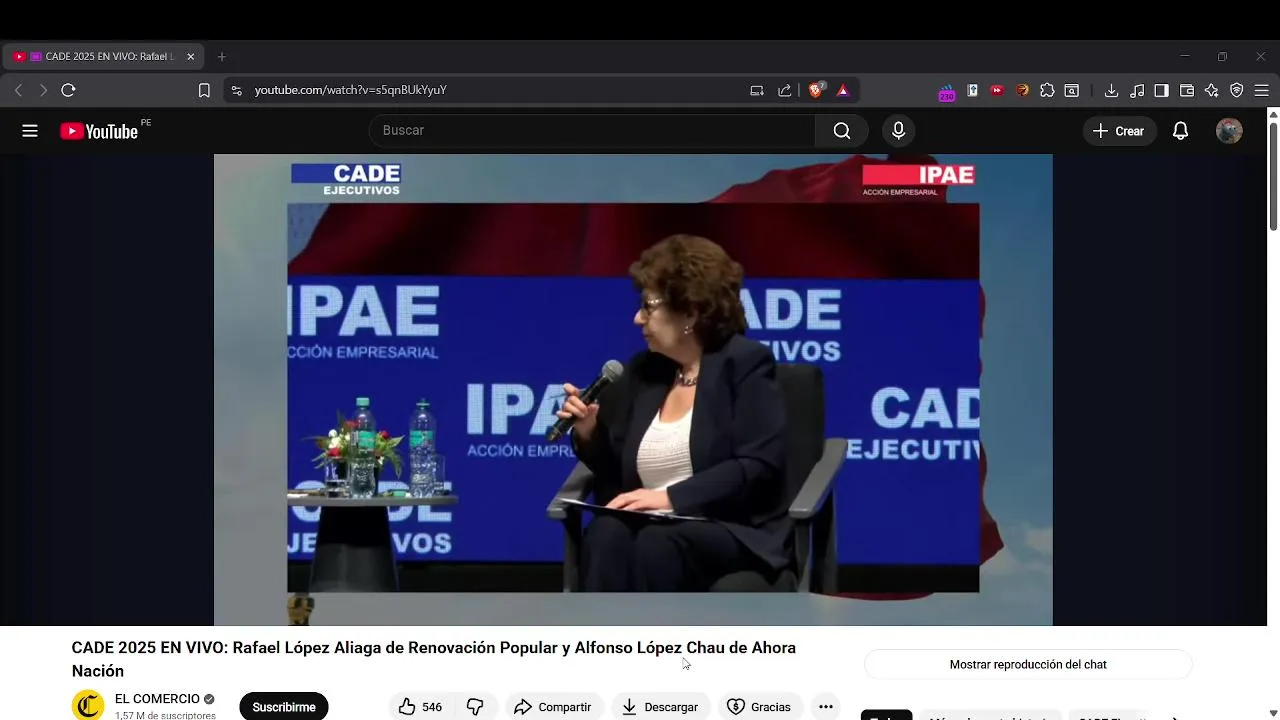Open the YouTube hamburger guide menu

tap(30, 131)
